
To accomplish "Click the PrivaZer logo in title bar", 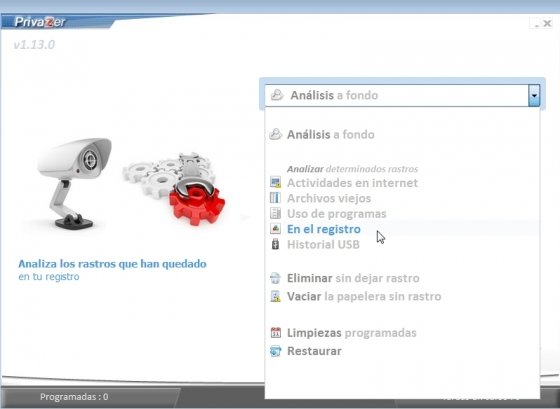I will (x=40, y=22).
